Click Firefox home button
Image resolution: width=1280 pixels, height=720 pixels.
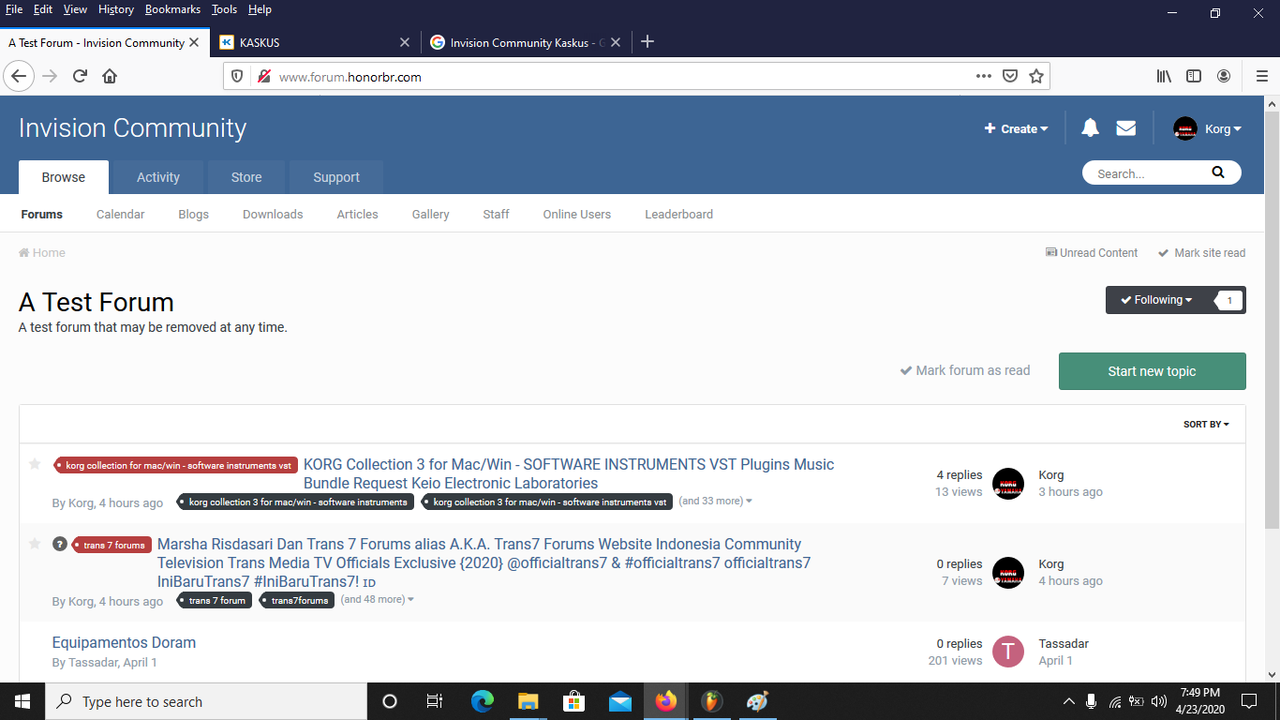click(110, 76)
